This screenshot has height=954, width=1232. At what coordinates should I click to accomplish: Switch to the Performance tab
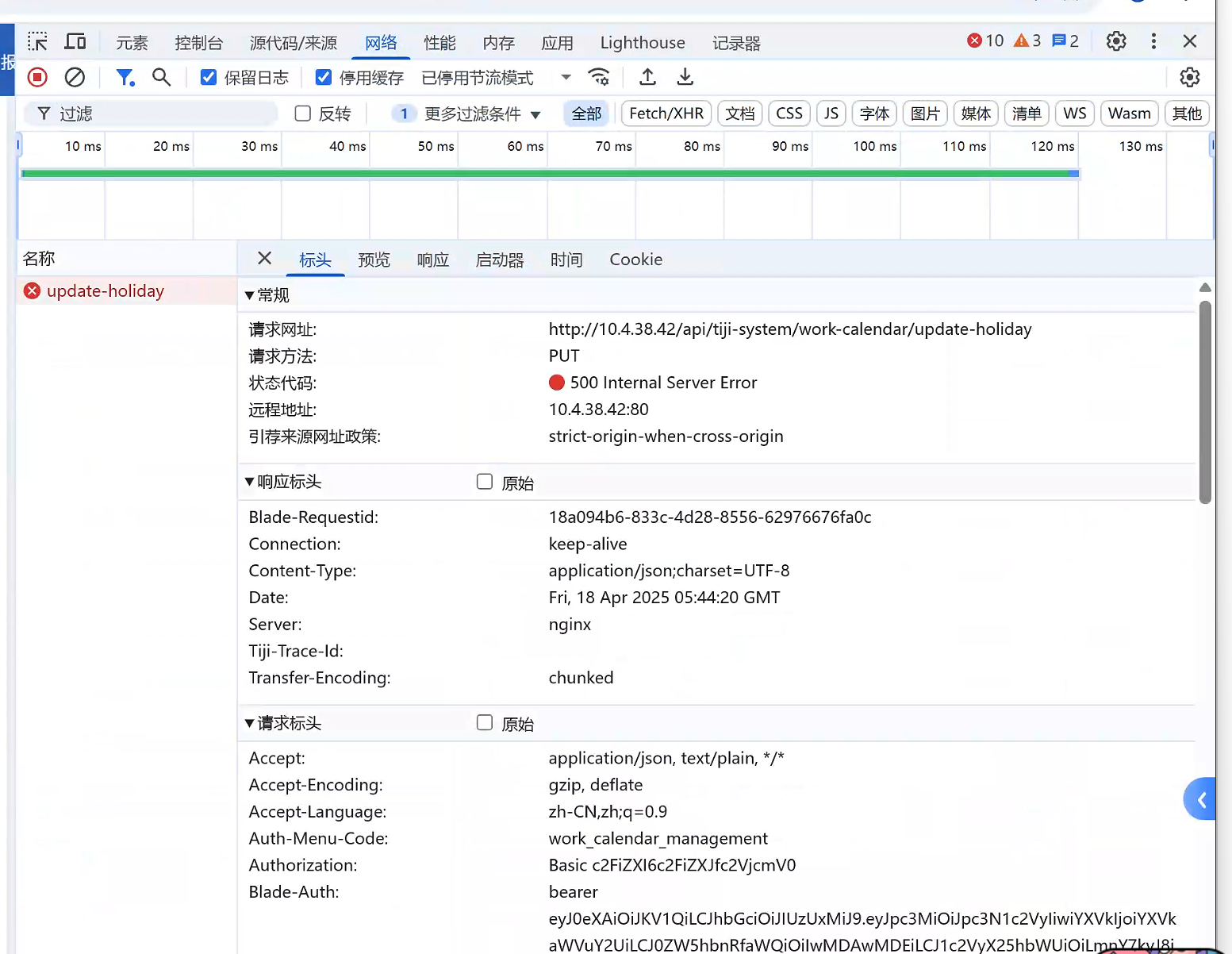click(439, 43)
